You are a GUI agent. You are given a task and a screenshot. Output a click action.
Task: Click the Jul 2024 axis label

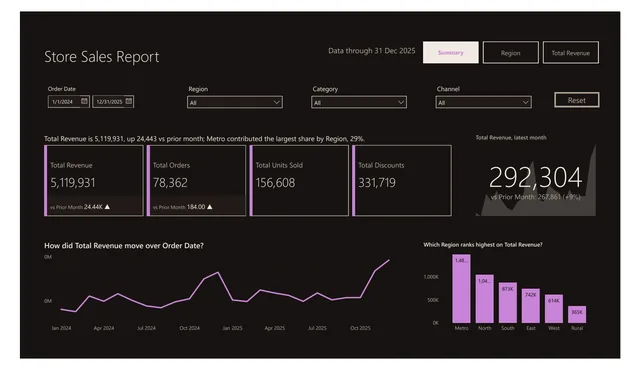146,328
